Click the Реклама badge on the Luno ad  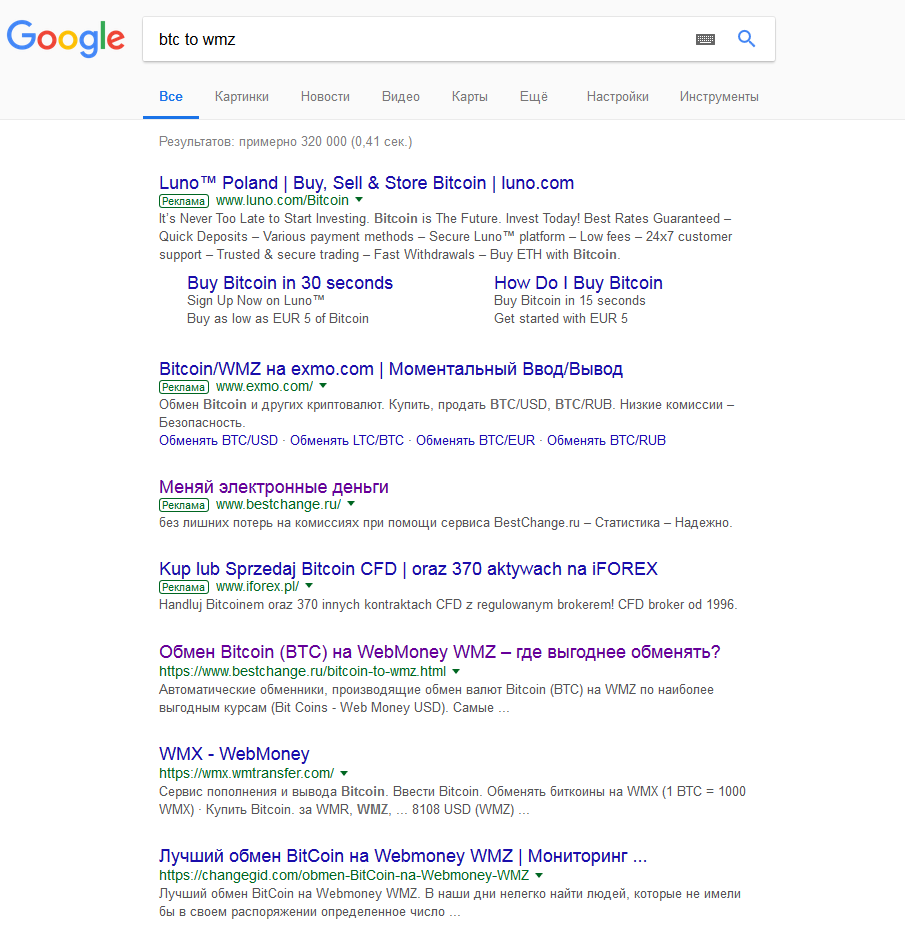[x=184, y=201]
